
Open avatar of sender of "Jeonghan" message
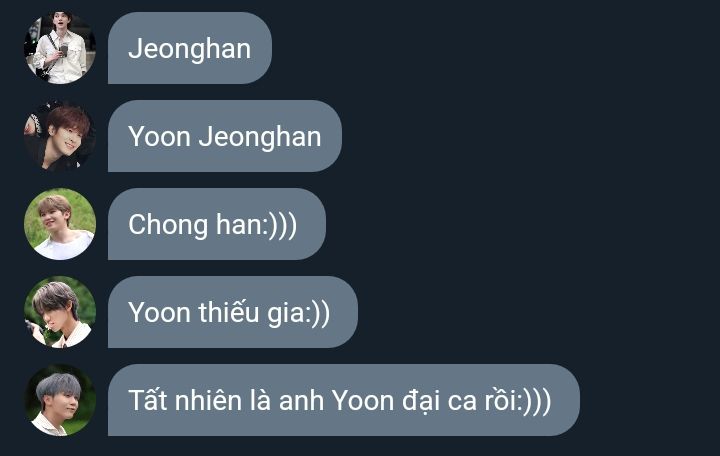[x=60, y=48]
